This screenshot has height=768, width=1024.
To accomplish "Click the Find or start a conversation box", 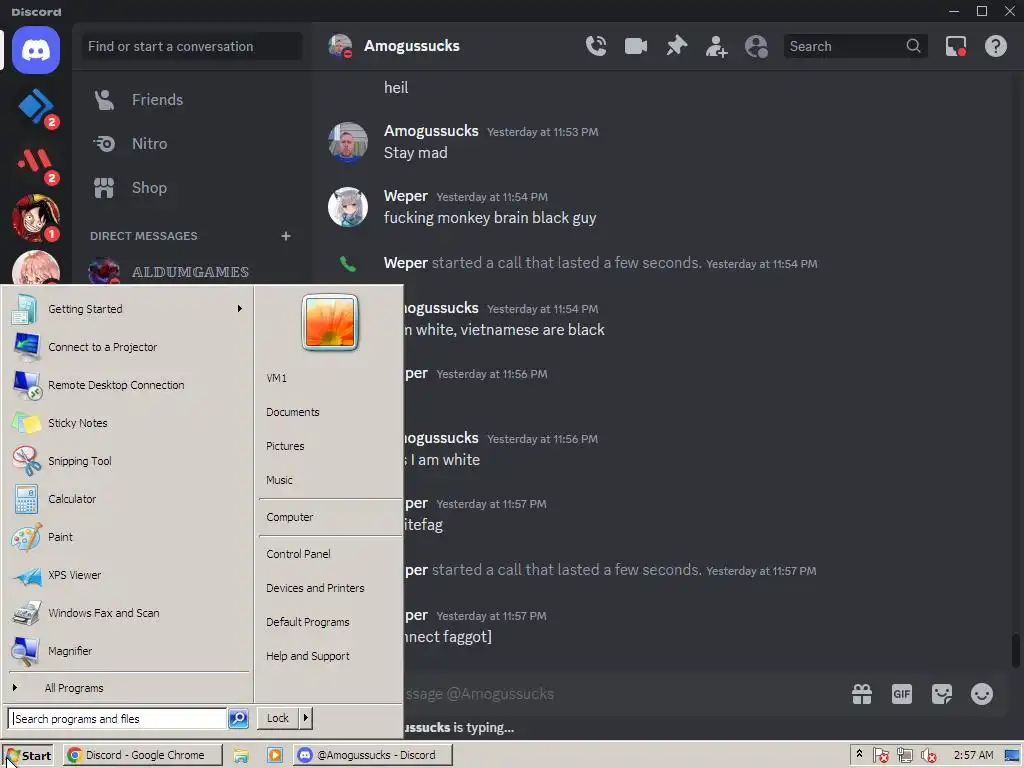I will (192, 46).
